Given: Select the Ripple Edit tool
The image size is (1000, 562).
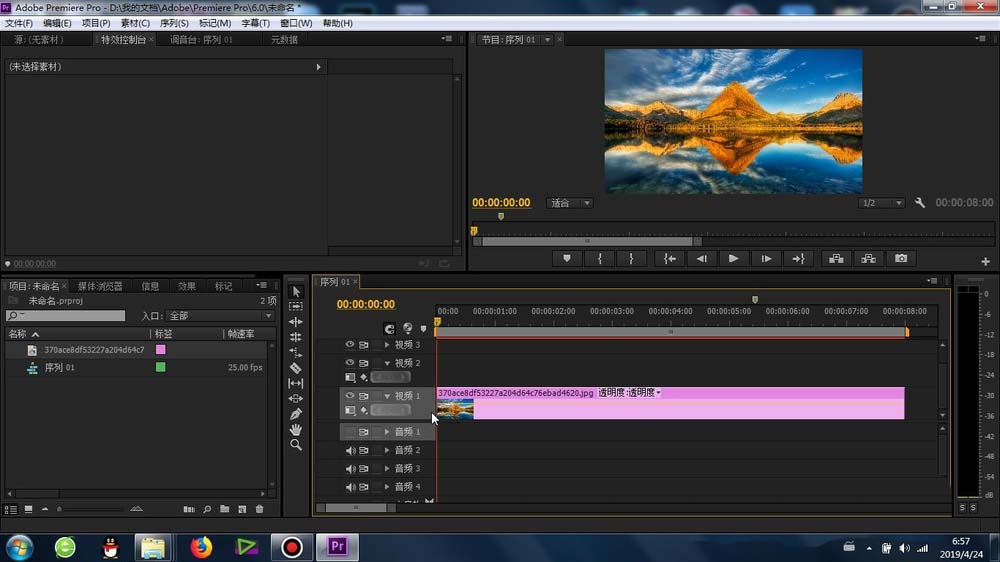Looking at the screenshot, I should coord(296,322).
